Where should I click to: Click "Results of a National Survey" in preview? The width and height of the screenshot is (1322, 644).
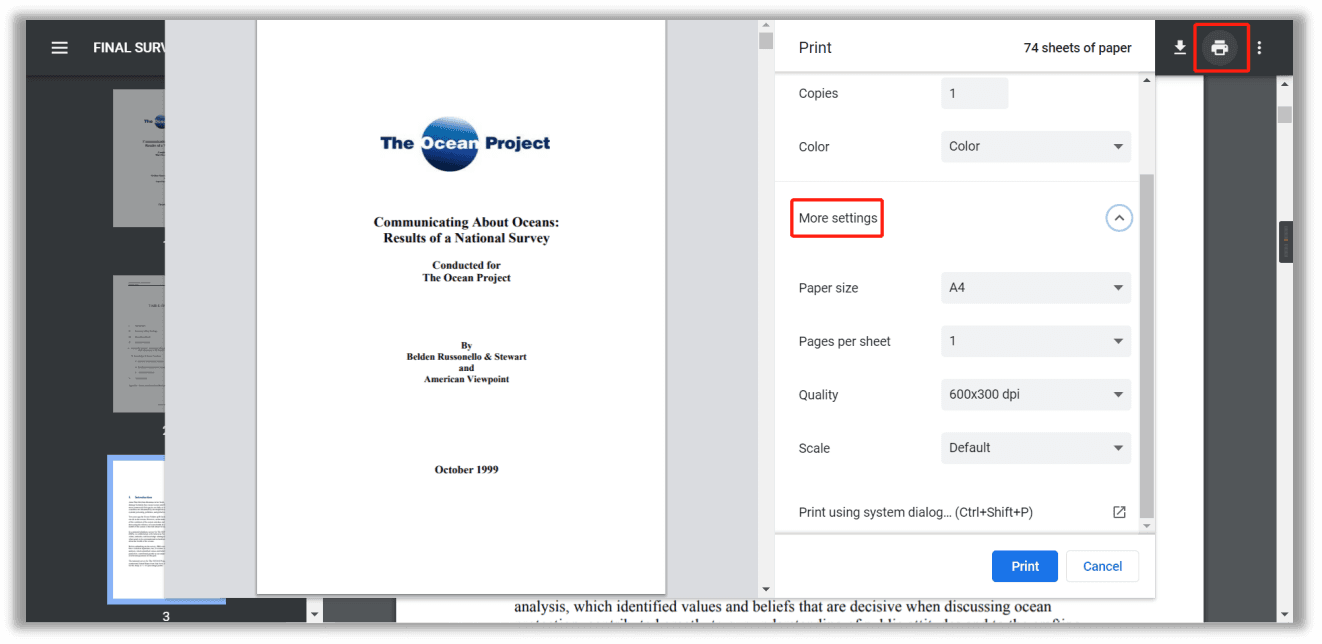click(x=466, y=238)
